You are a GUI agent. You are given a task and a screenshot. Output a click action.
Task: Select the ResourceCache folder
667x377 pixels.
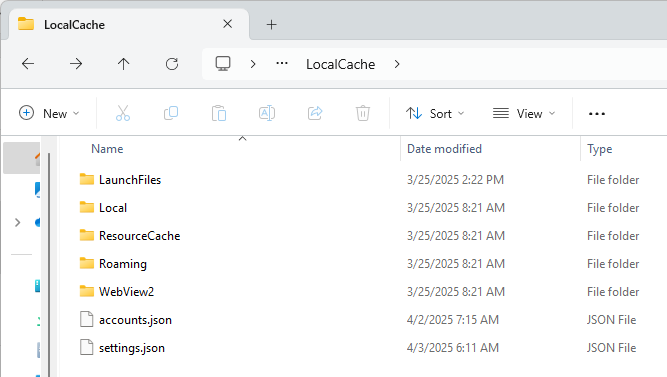(x=140, y=236)
